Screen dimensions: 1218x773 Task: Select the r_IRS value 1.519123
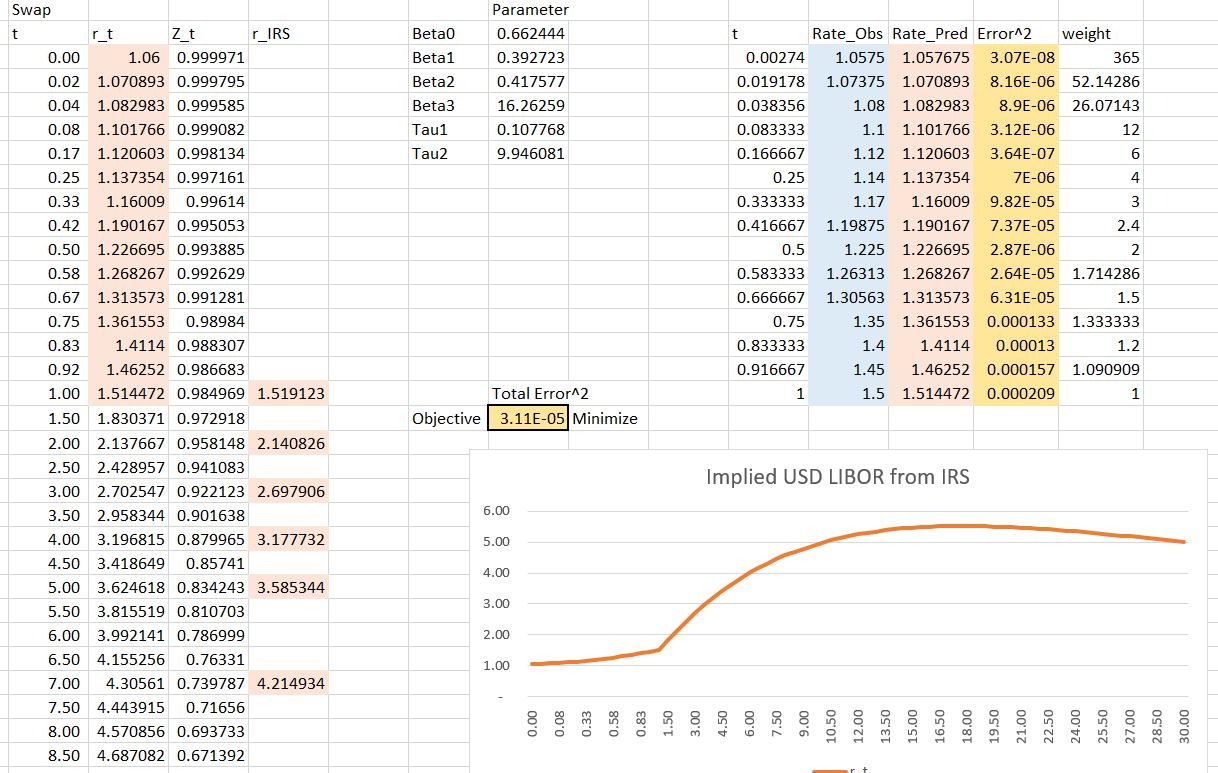coord(288,394)
